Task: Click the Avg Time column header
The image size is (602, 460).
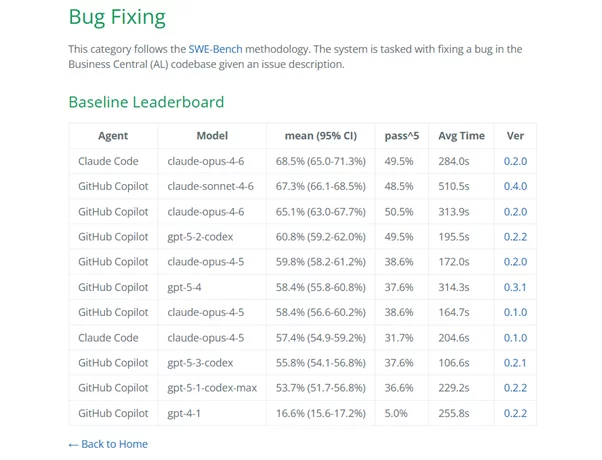Action: pyautogui.click(x=461, y=136)
